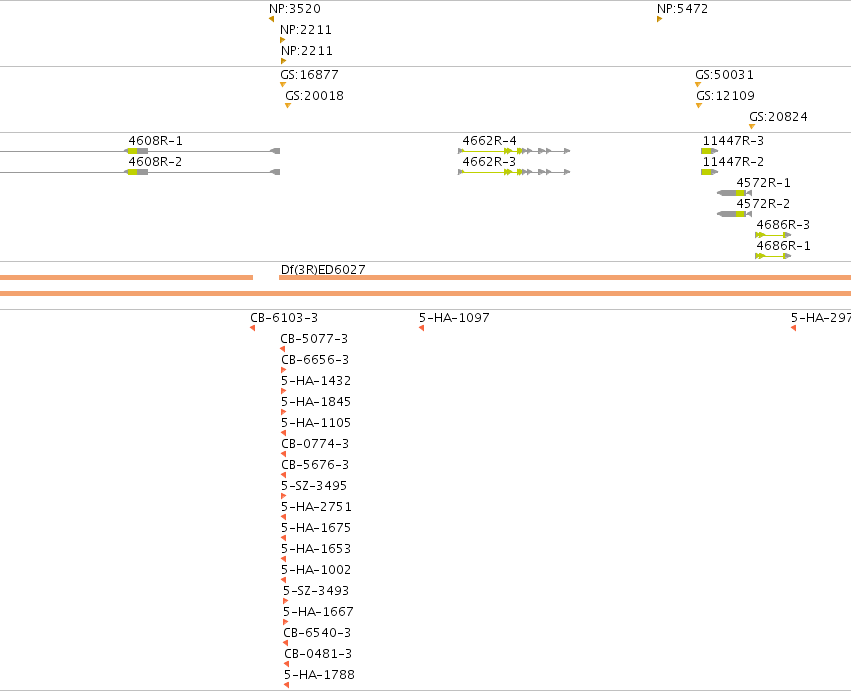
Task: Click the NP:3520 insertion triangle marker
Action: click(271, 20)
